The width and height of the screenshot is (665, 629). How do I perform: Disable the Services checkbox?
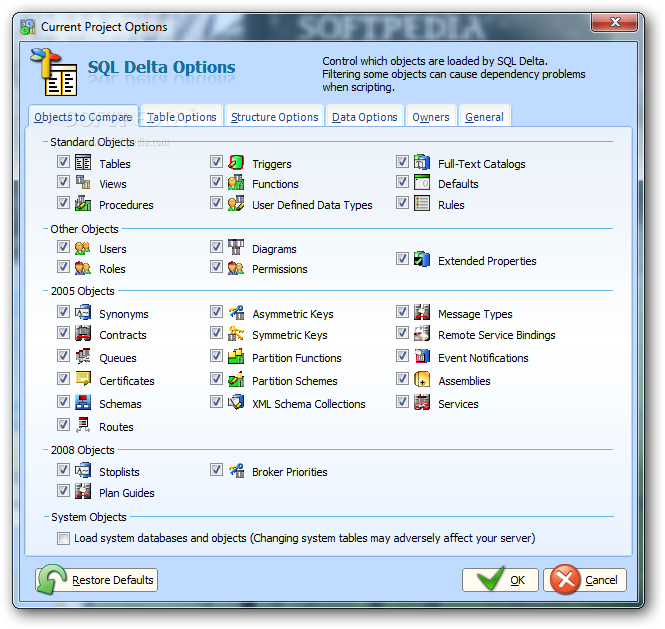[402, 402]
